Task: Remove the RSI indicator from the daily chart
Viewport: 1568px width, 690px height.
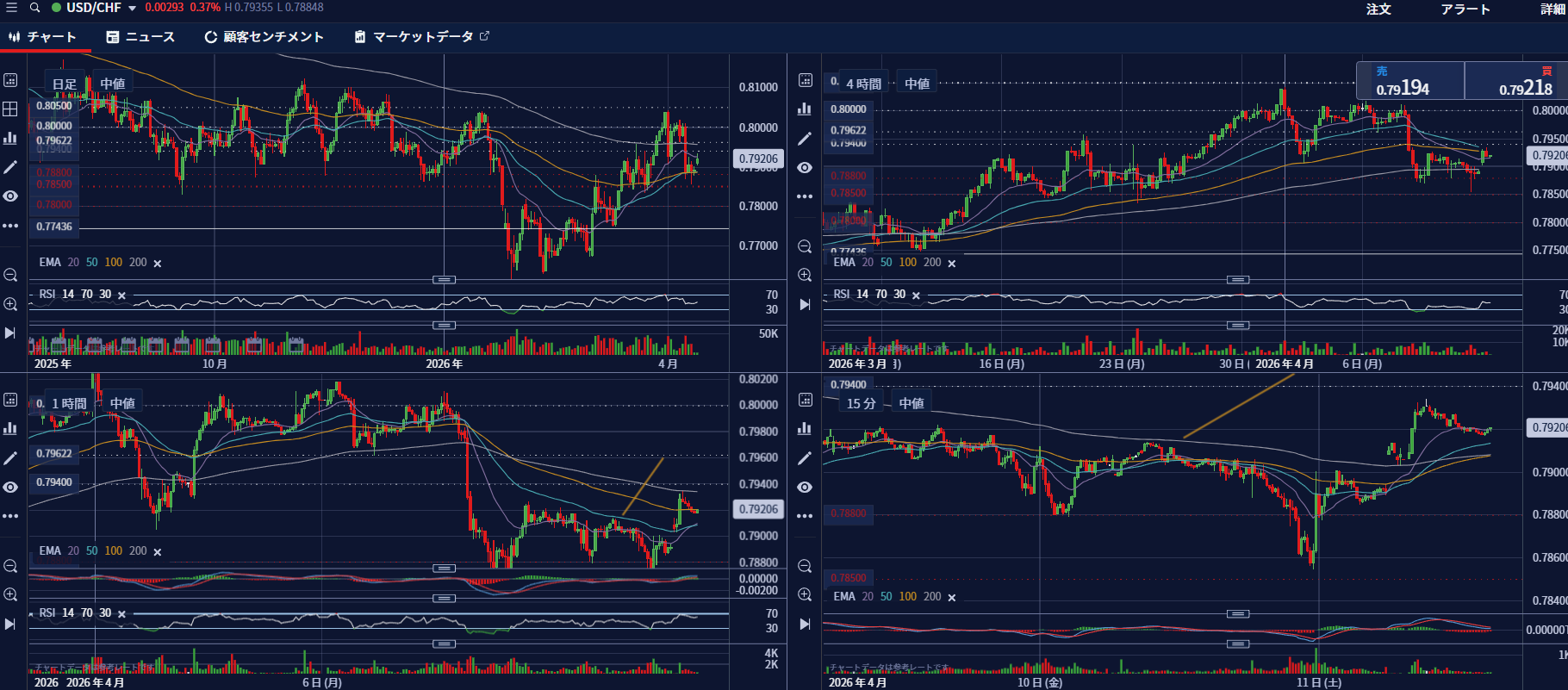Action: point(121,295)
